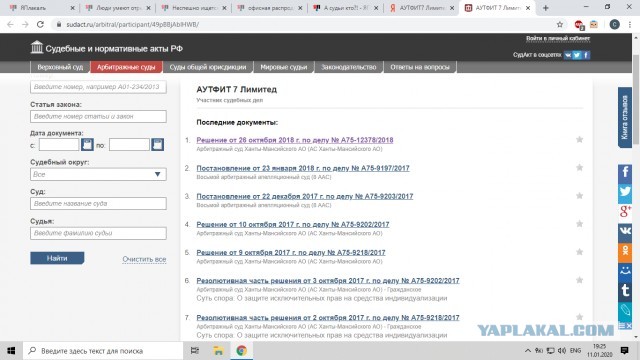Open the Книга отзывов feedback side tab
This screenshot has height=360, width=640.
coord(625,118)
